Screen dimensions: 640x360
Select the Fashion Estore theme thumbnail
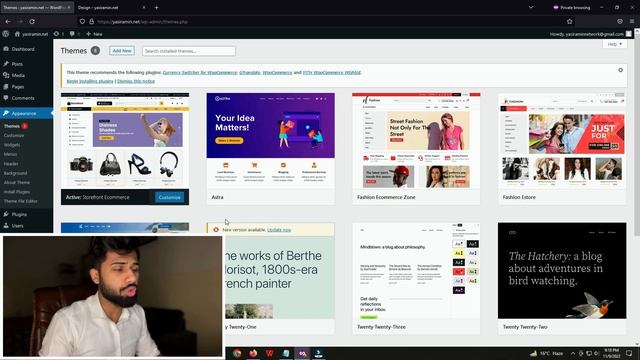click(x=562, y=141)
